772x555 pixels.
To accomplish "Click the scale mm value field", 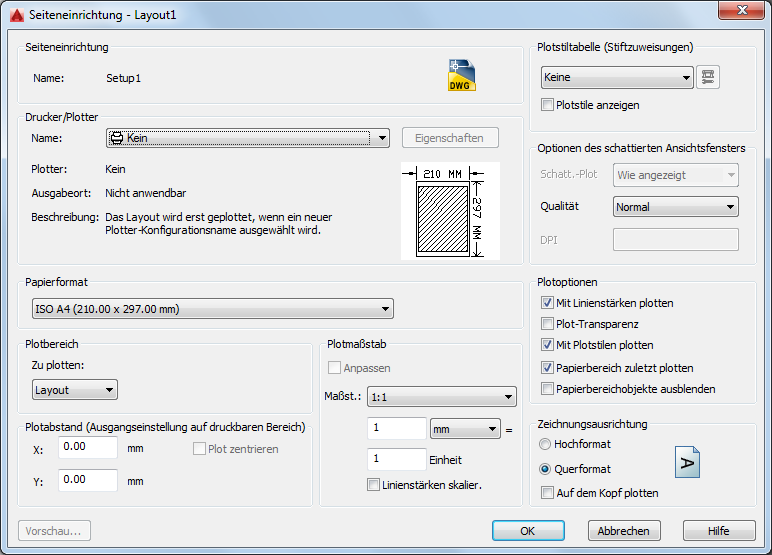I will coord(396,428).
